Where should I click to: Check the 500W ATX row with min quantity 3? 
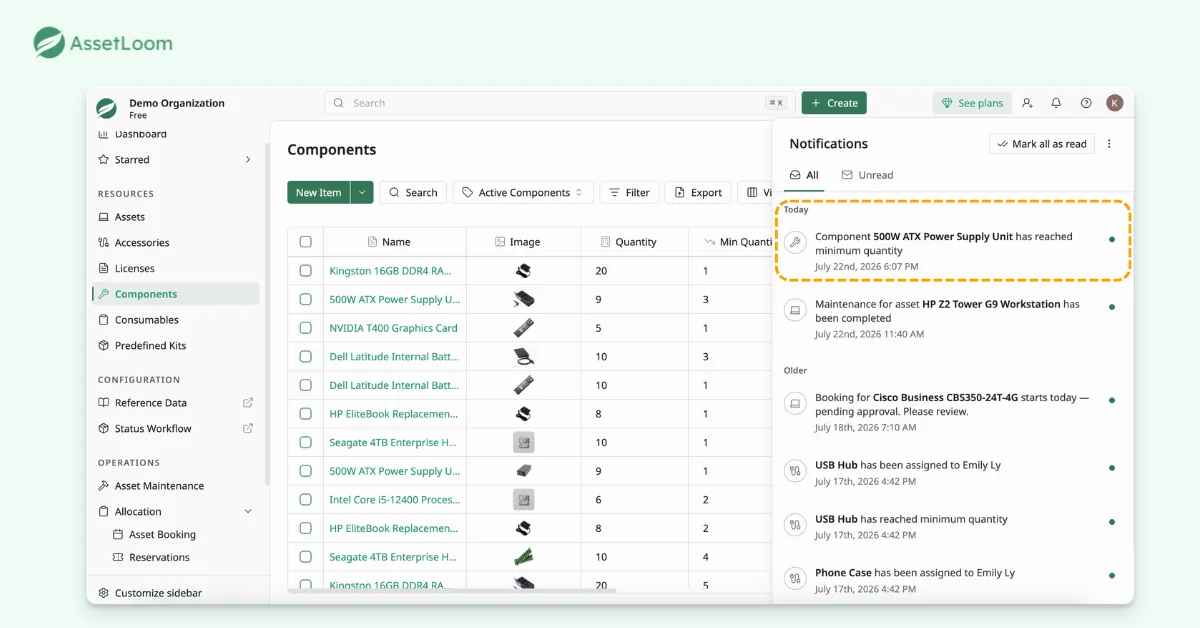coord(305,299)
